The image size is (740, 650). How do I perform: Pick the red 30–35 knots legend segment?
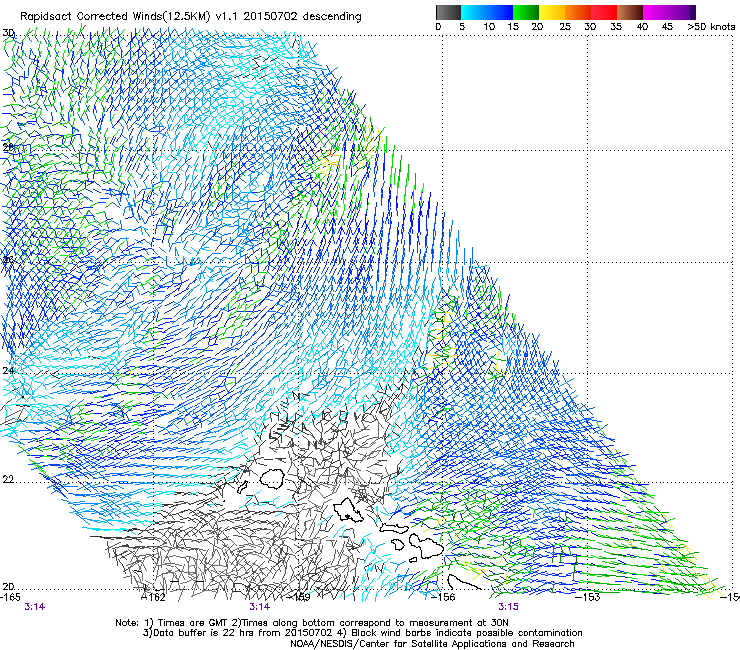604,12
